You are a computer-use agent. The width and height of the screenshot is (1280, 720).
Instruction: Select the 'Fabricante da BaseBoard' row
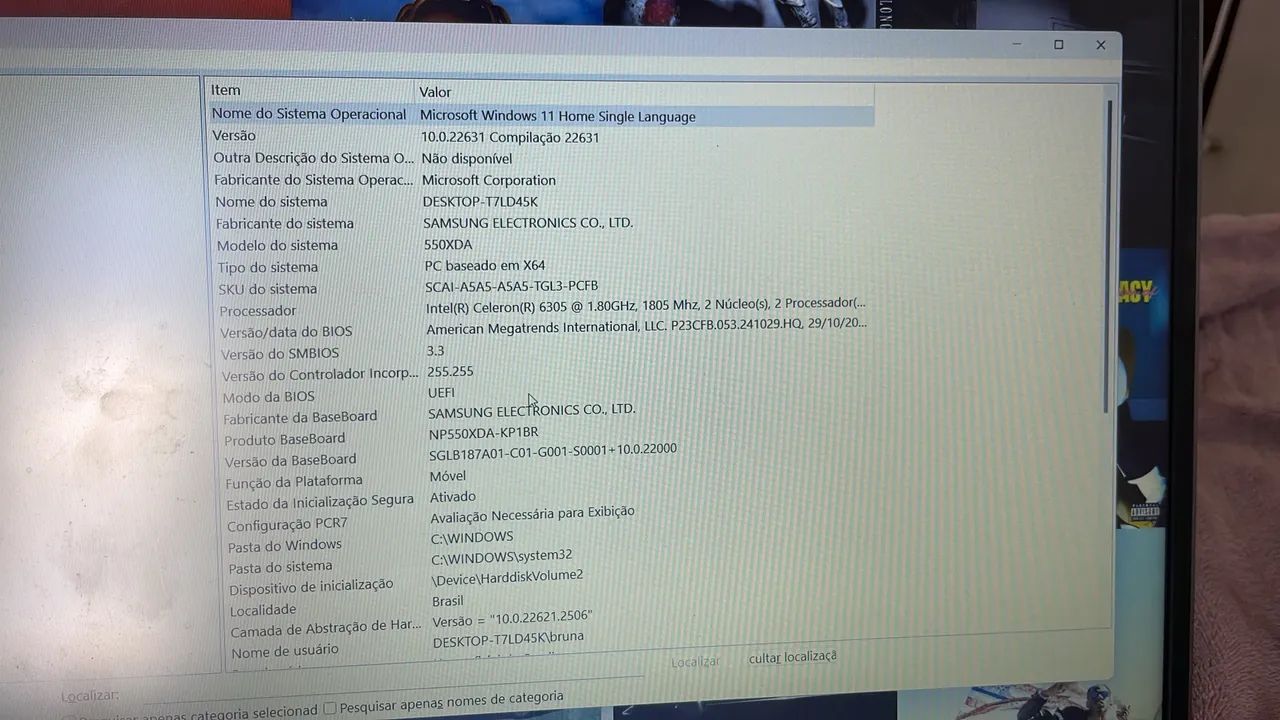coord(300,417)
